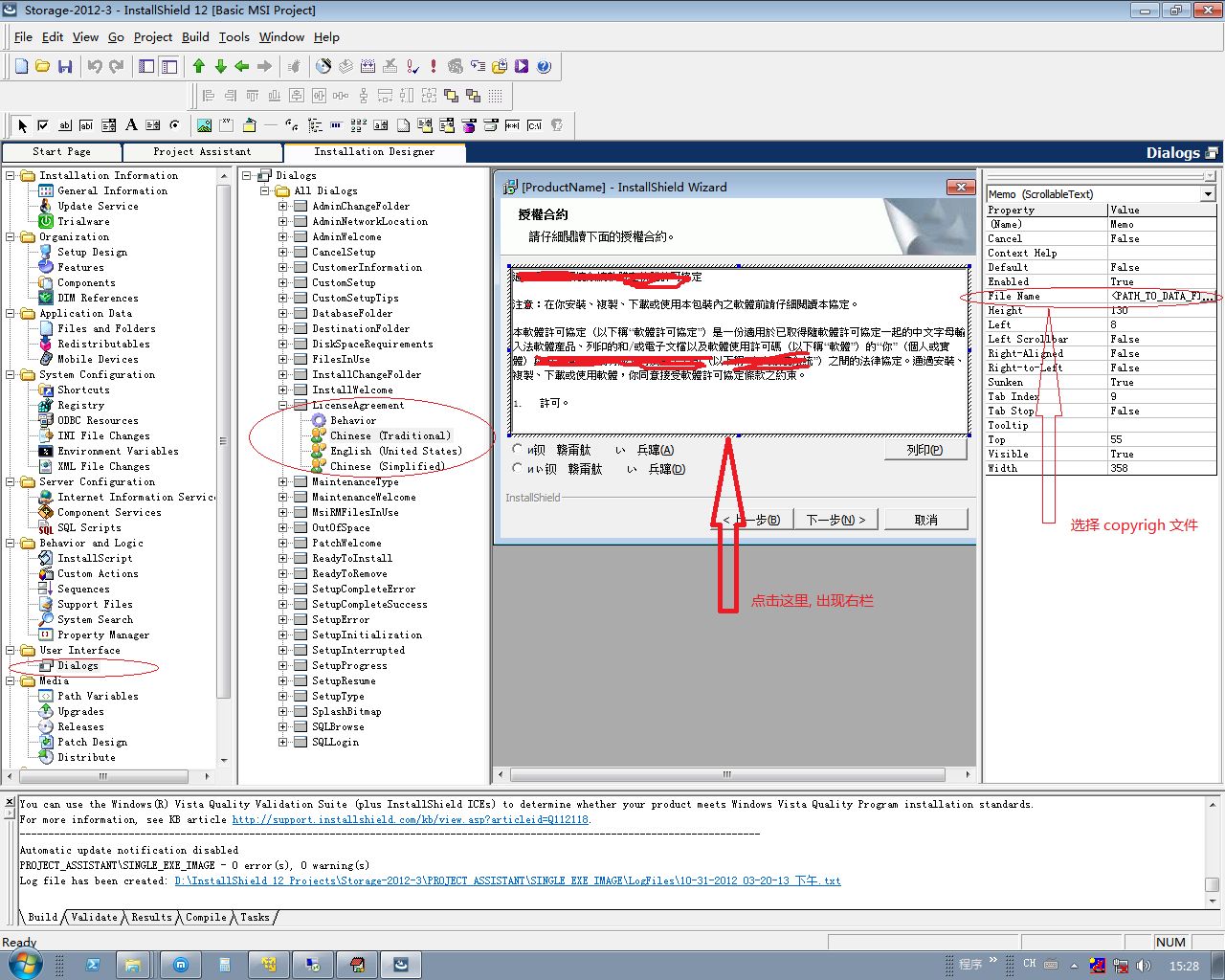
Task: Click the green up arrow navigation icon
Action: pos(199,67)
